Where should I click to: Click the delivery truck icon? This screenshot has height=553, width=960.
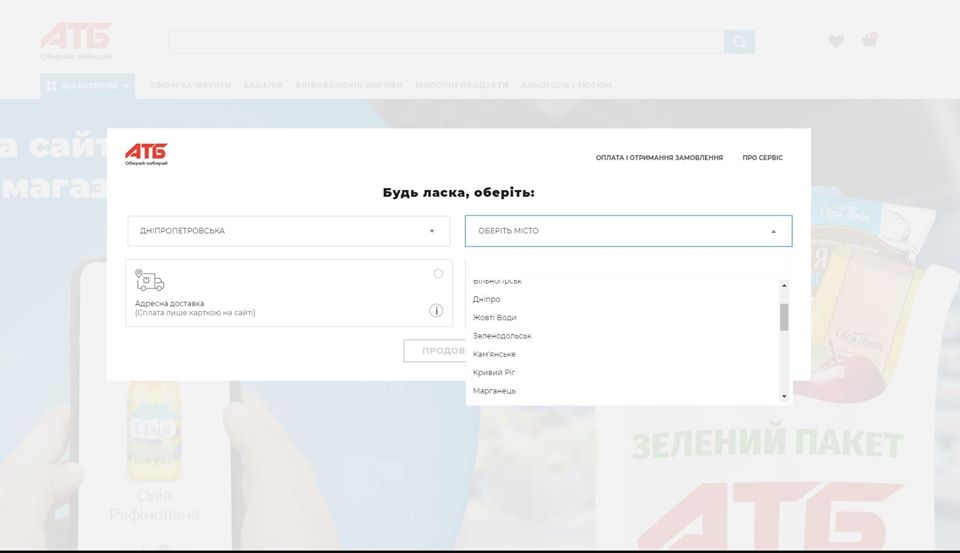149,280
